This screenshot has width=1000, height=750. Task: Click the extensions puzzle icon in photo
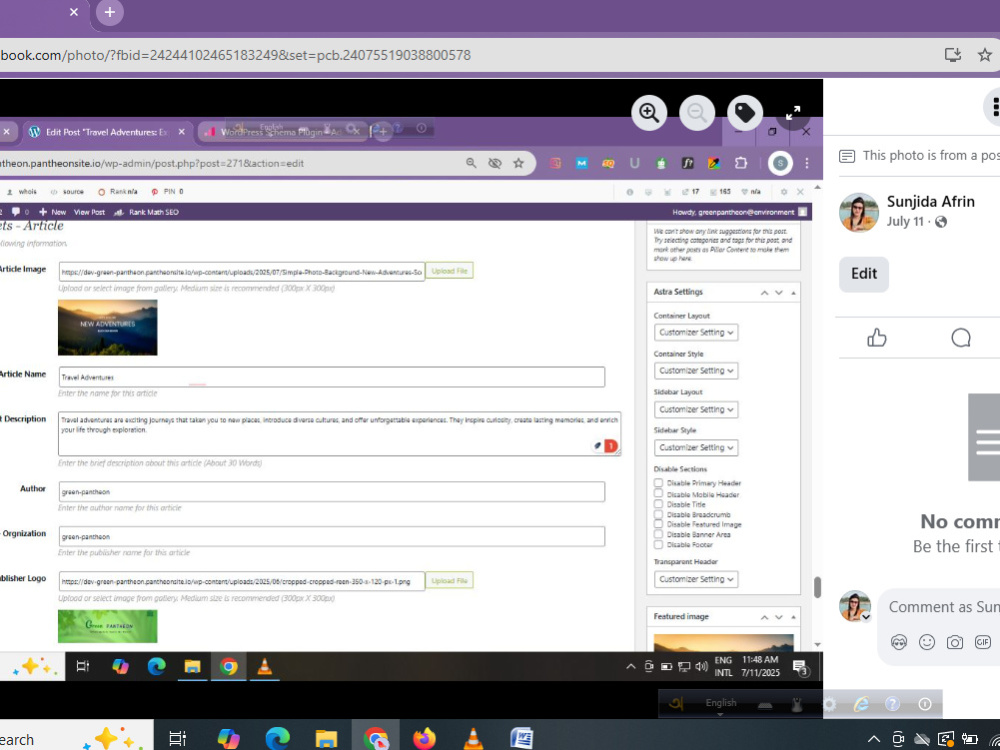click(x=740, y=163)
